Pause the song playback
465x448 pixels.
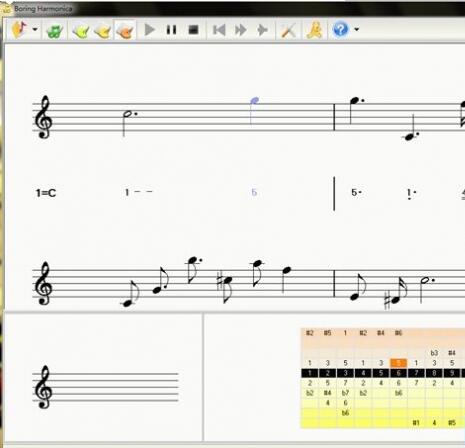click(x=171, y=30)
